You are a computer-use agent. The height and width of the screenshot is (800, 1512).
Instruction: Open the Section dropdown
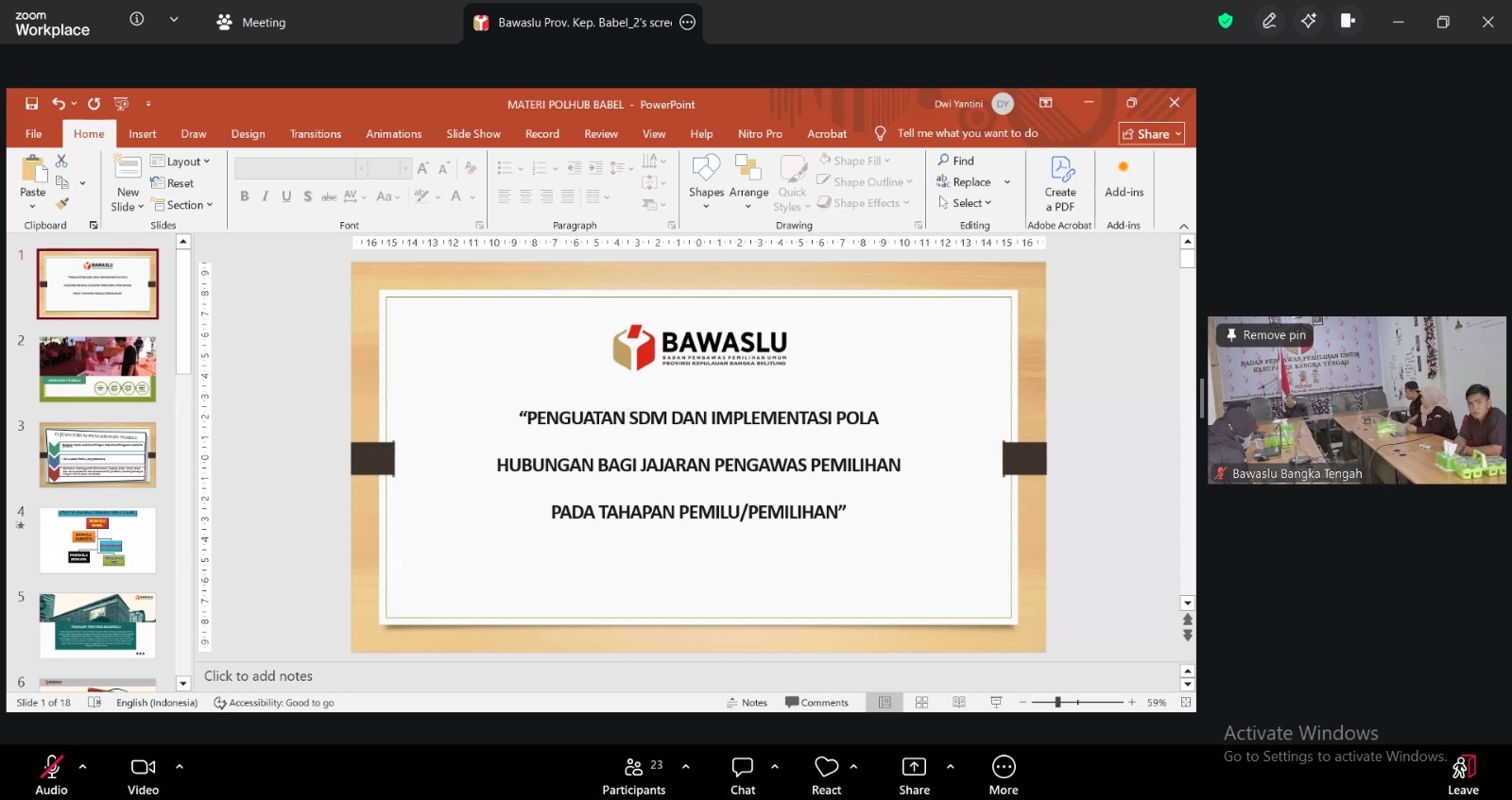pyautogui.click(x=183, y=205)
